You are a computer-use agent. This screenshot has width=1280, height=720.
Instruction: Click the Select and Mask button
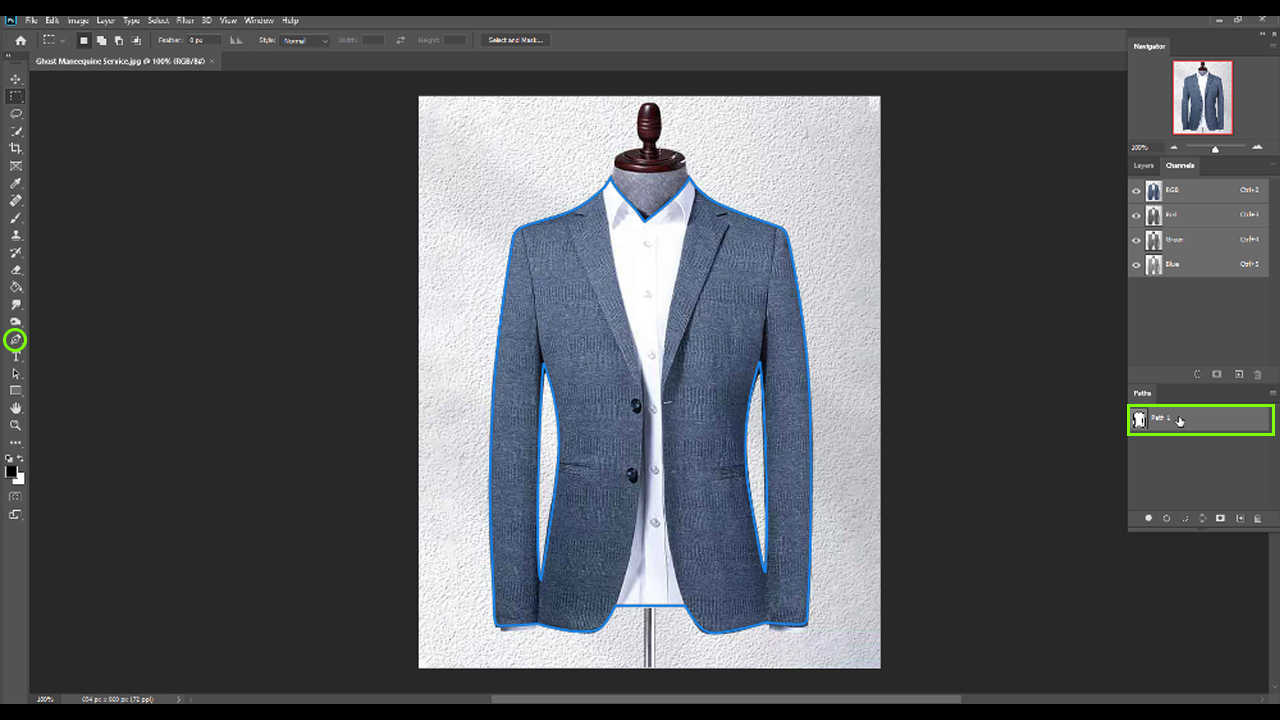[515, 40]
